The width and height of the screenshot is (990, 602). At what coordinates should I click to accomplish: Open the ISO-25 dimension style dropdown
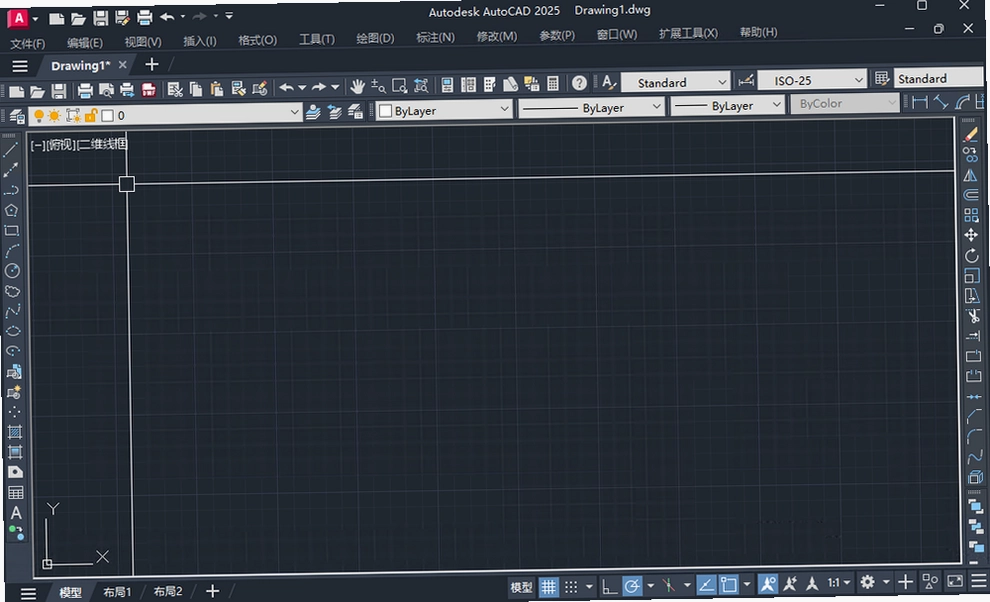858,80
